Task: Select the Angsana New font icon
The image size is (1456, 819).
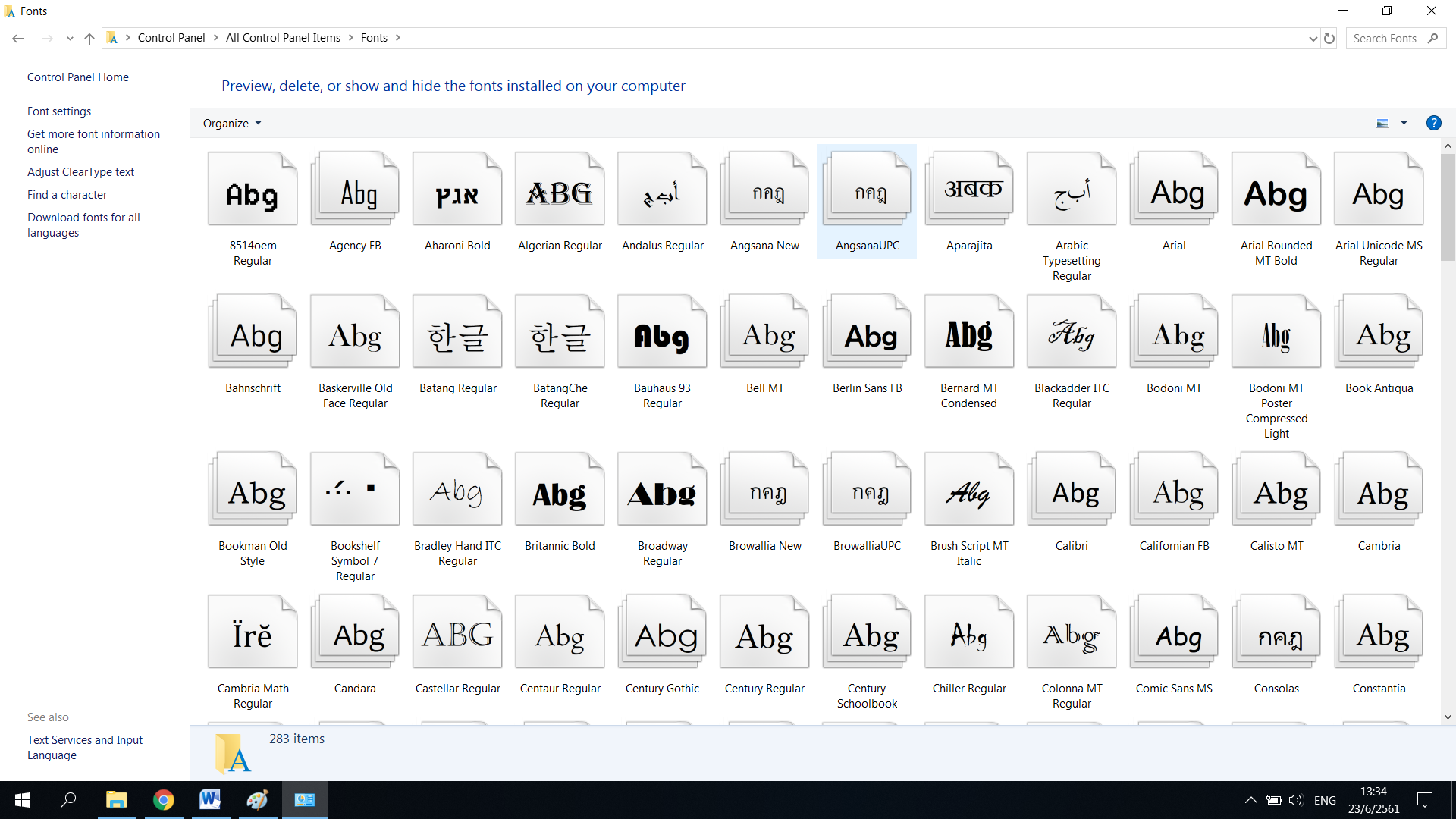Action: click(764, 189)
